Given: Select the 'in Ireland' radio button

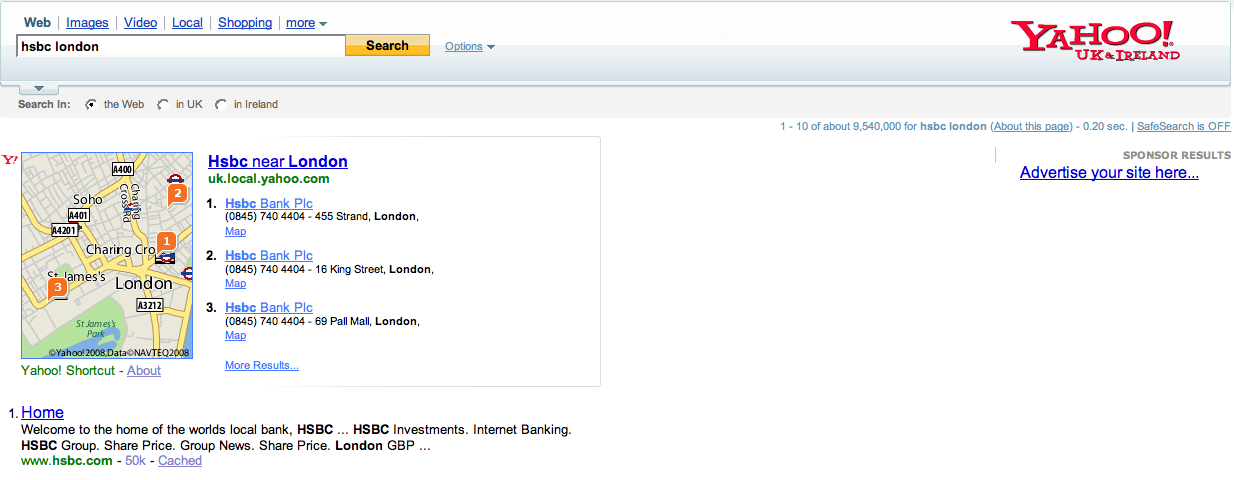Looking at the screenshot, I should point(220,104).
